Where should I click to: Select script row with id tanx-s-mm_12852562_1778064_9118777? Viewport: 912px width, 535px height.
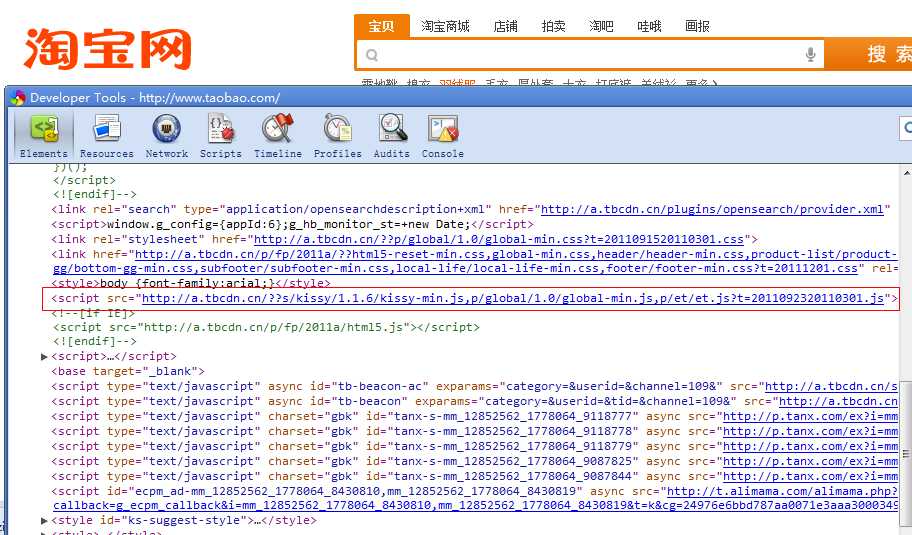pos(475,416)
